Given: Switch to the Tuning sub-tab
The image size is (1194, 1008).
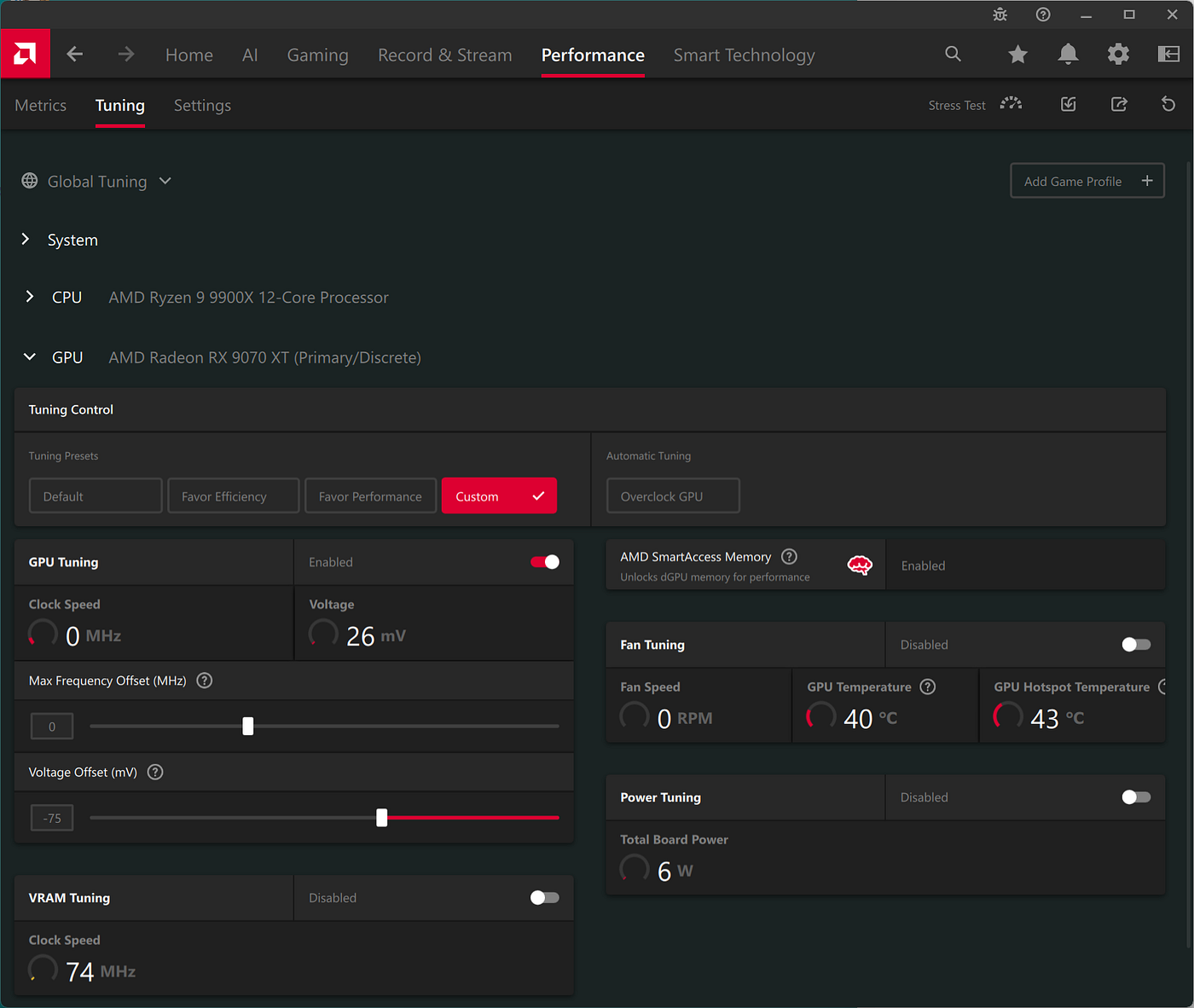Looking at the screenshot, I should tap(120, 105).
